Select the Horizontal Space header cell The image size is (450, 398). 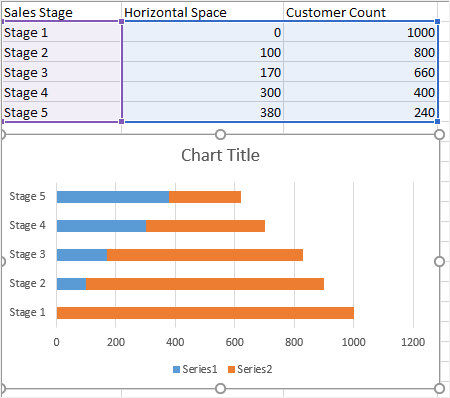click(x=203, y=12)
